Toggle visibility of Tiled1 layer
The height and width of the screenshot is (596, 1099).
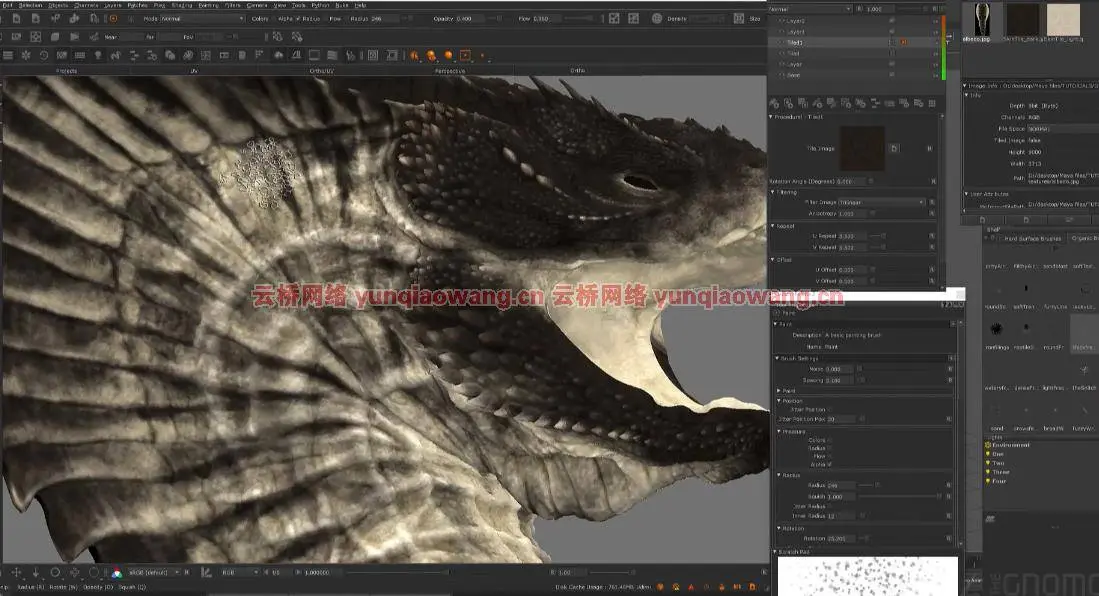pyautogui.click(x=781, y=43)
